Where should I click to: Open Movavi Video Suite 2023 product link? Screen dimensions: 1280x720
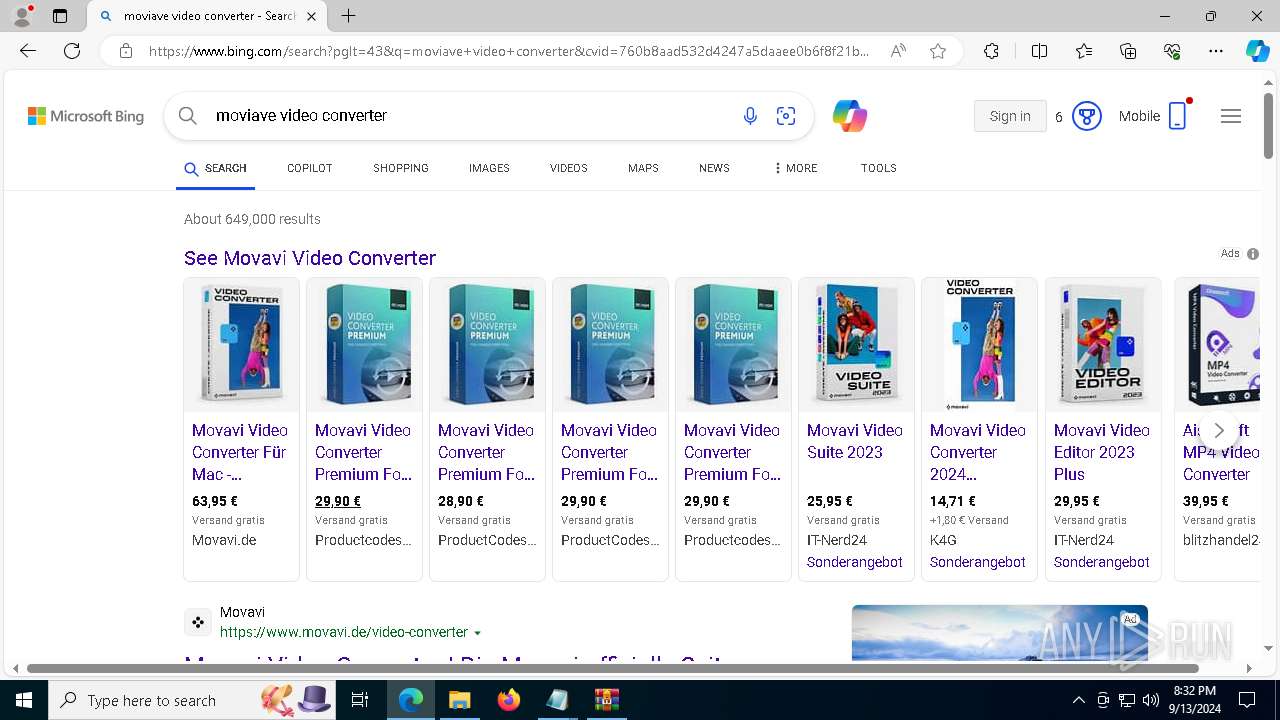coord(855,441)
